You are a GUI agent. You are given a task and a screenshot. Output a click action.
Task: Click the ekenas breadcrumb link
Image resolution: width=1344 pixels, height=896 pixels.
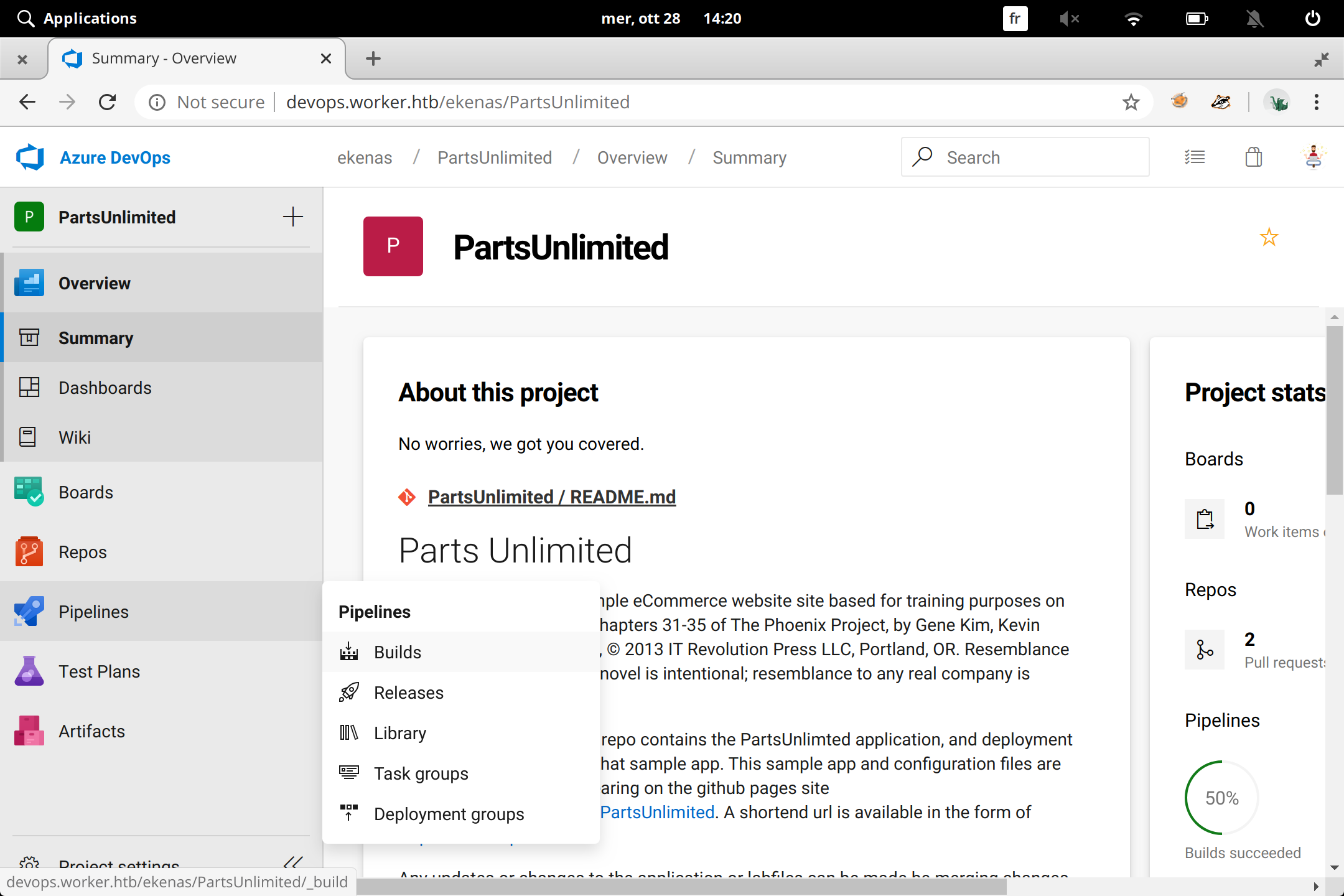[x=365, y=157]
